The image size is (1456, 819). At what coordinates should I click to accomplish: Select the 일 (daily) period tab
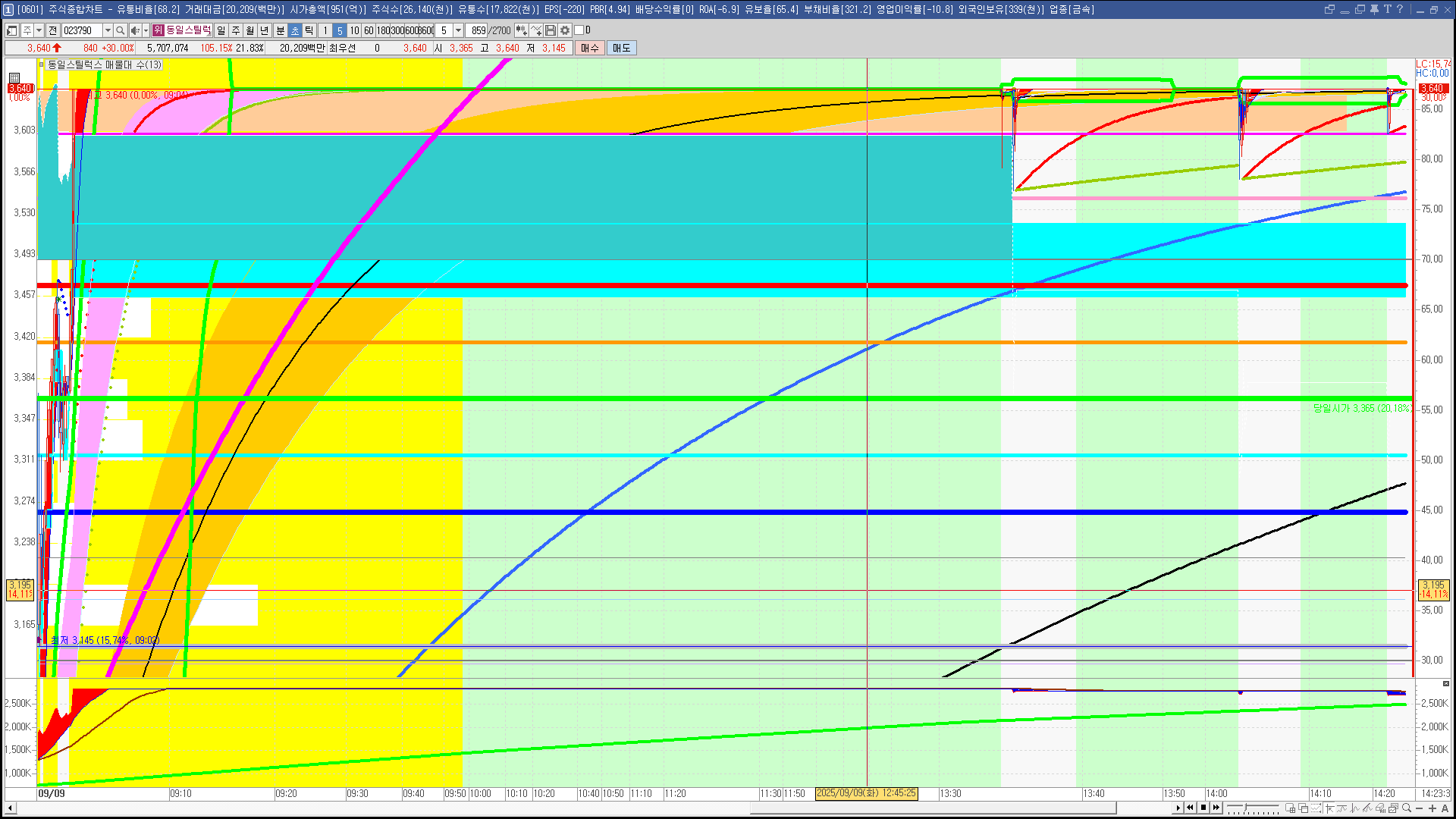coord(221,30)
